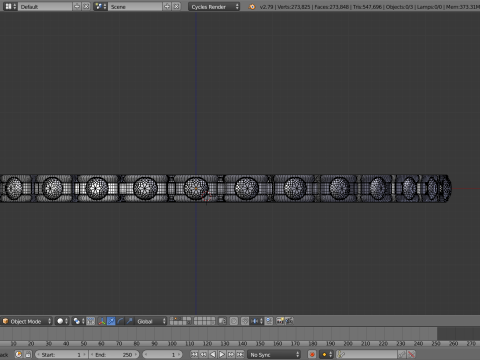Screen dimensions: 480x360
Task: Click the Verts:273,825 statistic in header
Action: (294, 7)
